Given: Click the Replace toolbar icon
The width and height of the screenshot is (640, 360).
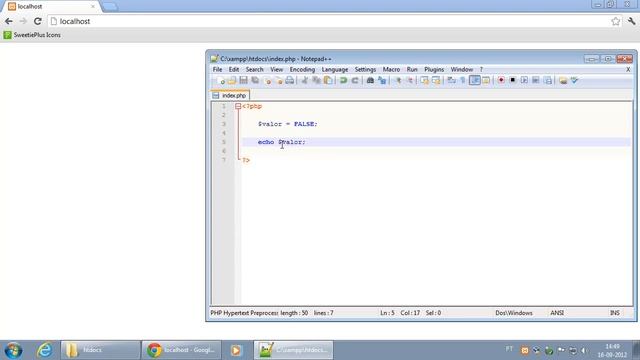Looking at the screenshot, I should pos(382,80).
